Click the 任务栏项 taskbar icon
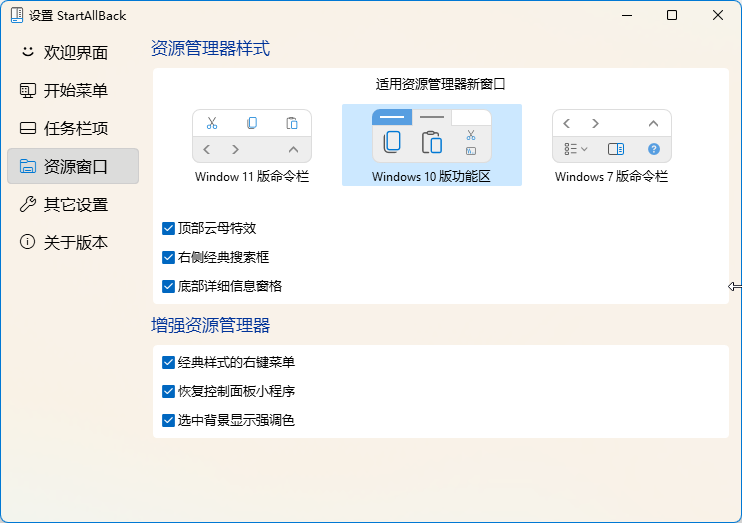This screenshot has width=742, height=523. click(28, 128)
